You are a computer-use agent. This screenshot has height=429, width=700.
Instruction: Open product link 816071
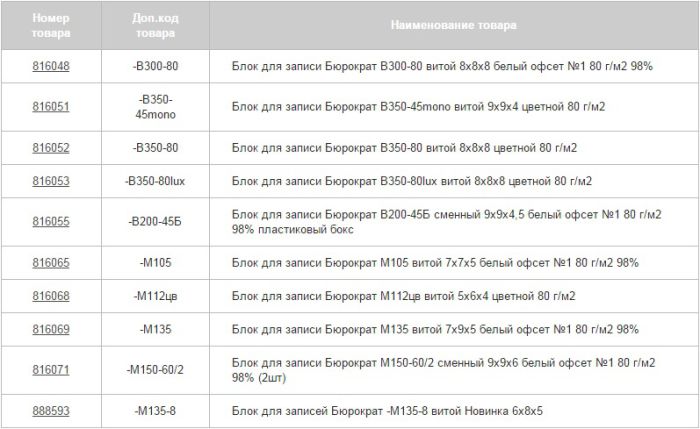tap(51, 370)
